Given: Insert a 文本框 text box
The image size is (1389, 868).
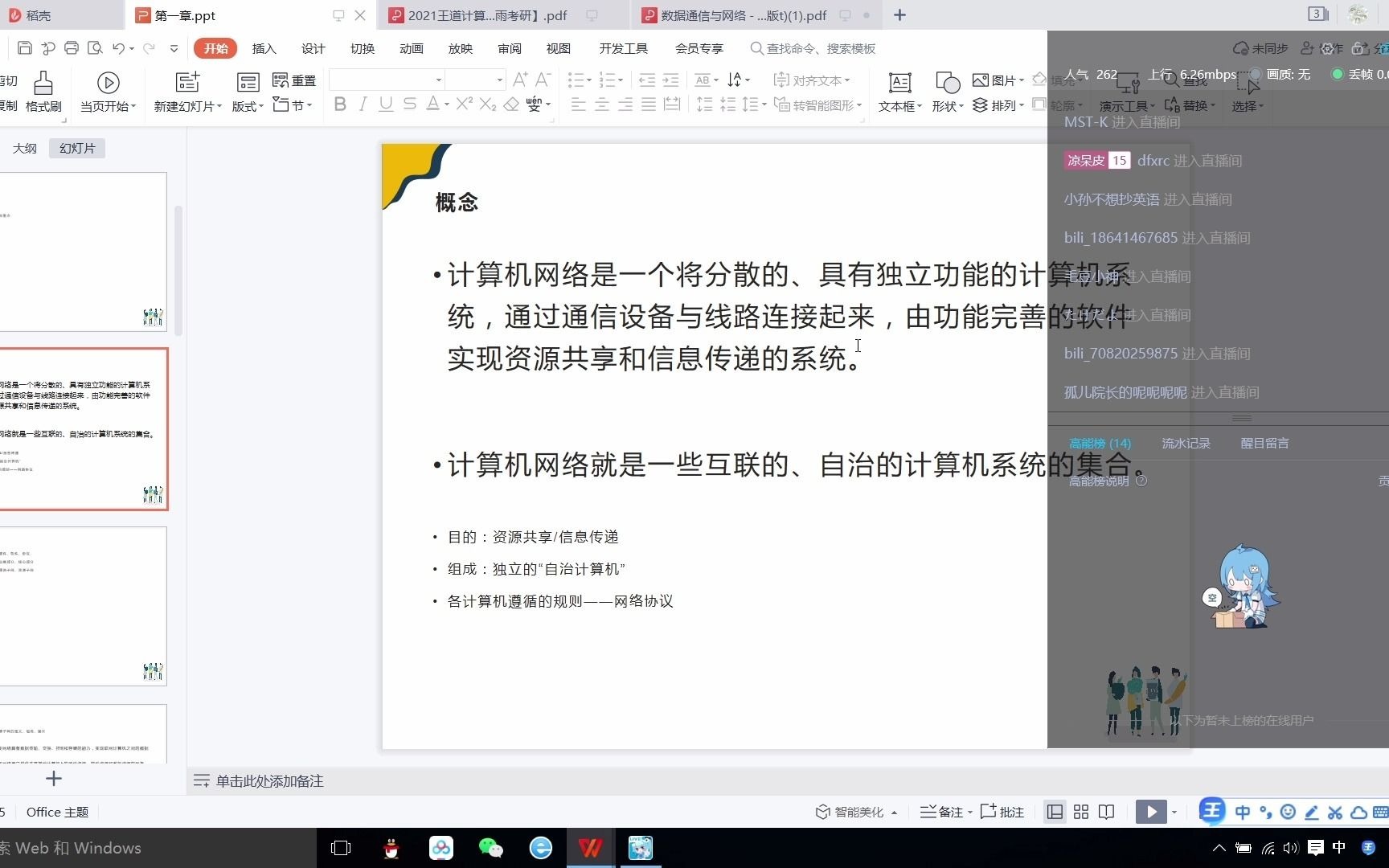Looking at the screenshot, I should click(x=900, y=92).
